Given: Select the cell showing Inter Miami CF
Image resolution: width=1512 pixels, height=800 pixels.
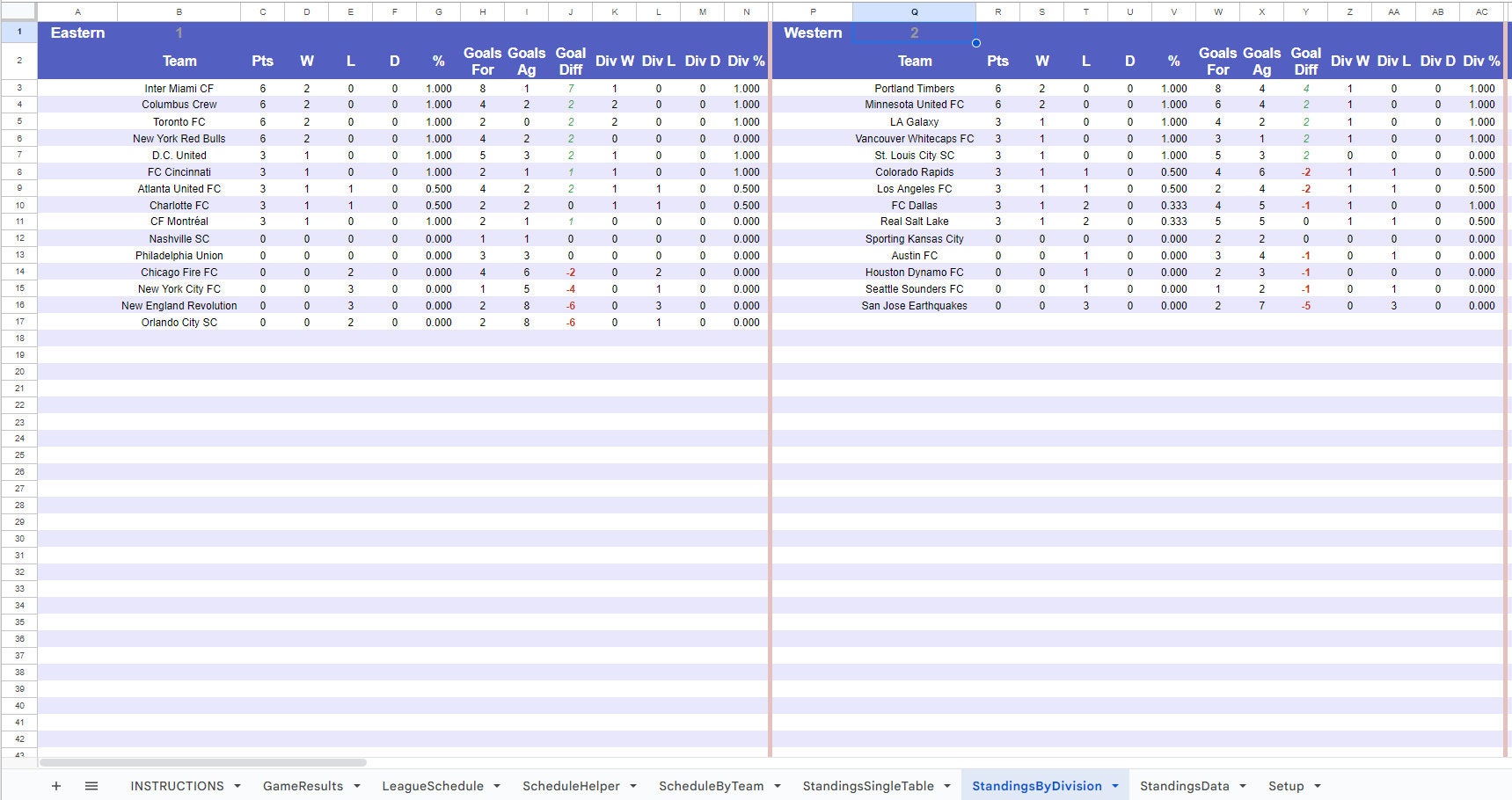Looking at the screenshot, I should 179,88.
